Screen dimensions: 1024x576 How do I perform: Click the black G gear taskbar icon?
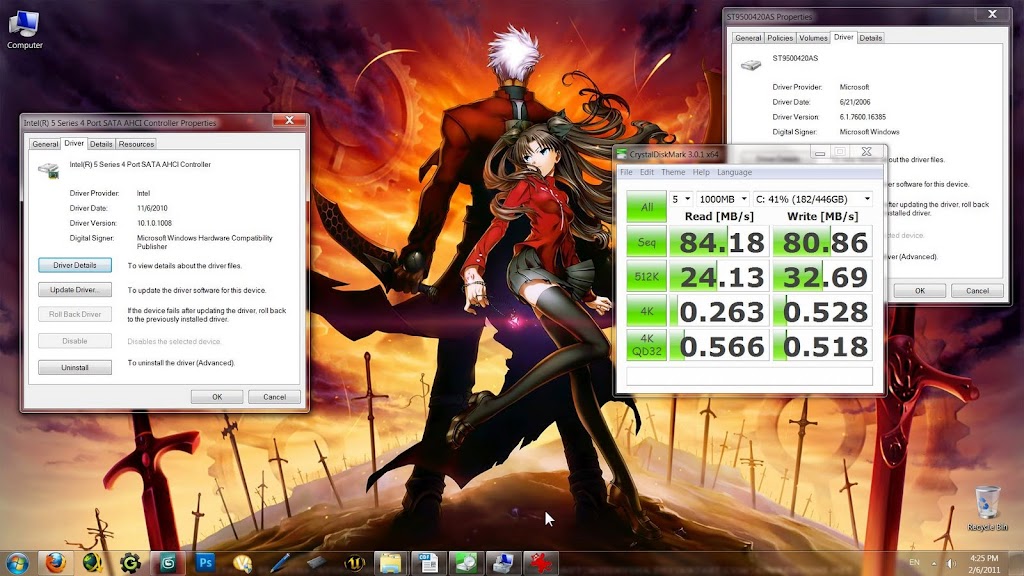pyautogui.click(x=130, y=562)
